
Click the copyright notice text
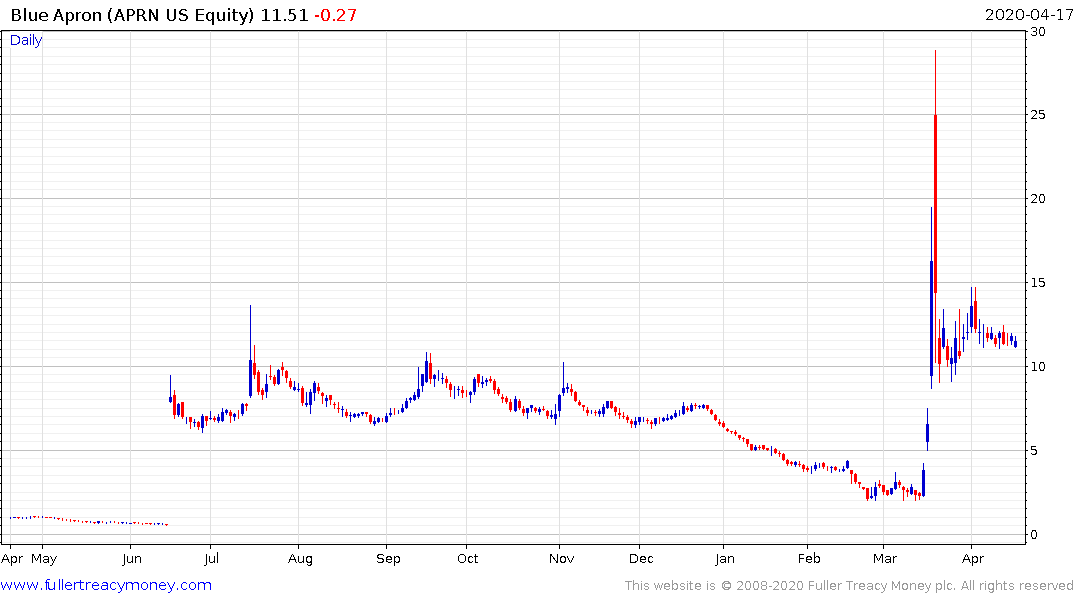[849, 586]
